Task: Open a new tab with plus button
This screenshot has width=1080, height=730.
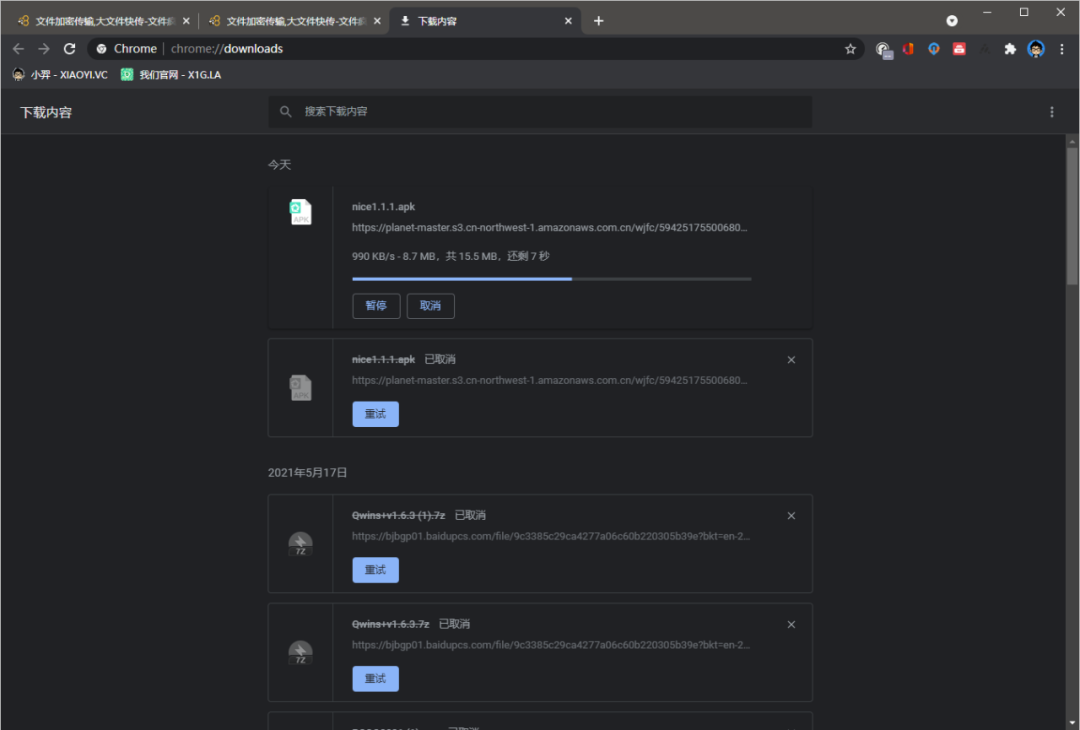Action: coord(598,21)
